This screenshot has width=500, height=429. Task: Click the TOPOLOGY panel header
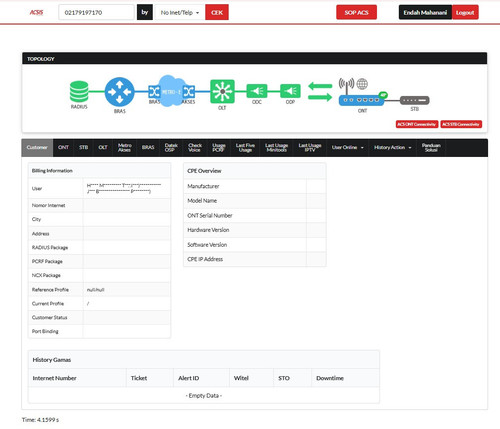click(x=254, y=59)
